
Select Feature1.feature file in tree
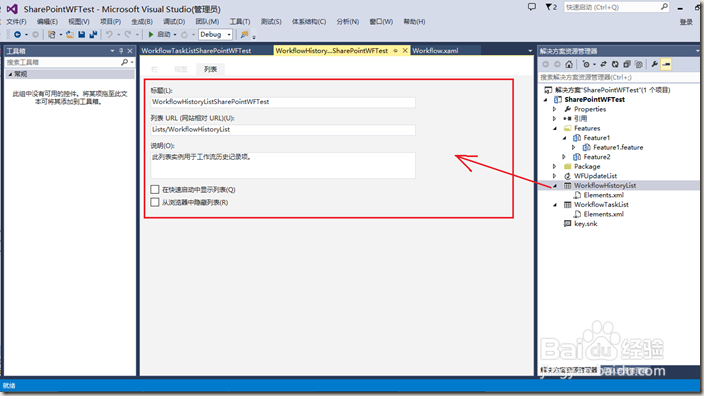(618, 147)
